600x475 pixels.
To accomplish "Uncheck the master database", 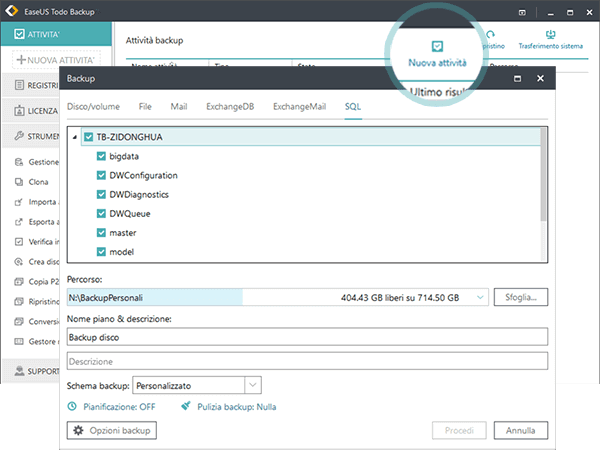I will 101,233.
